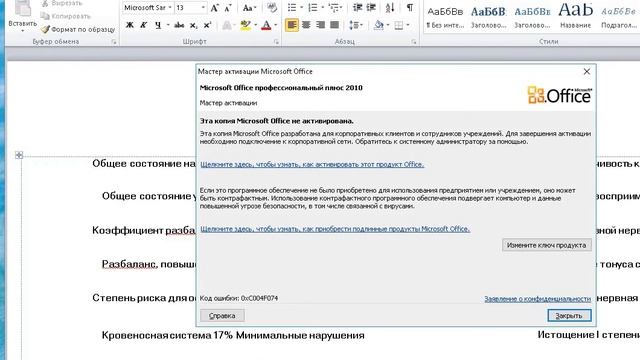Open the font size 13 dropdown
Screen dimensions: 640x360
203,8
